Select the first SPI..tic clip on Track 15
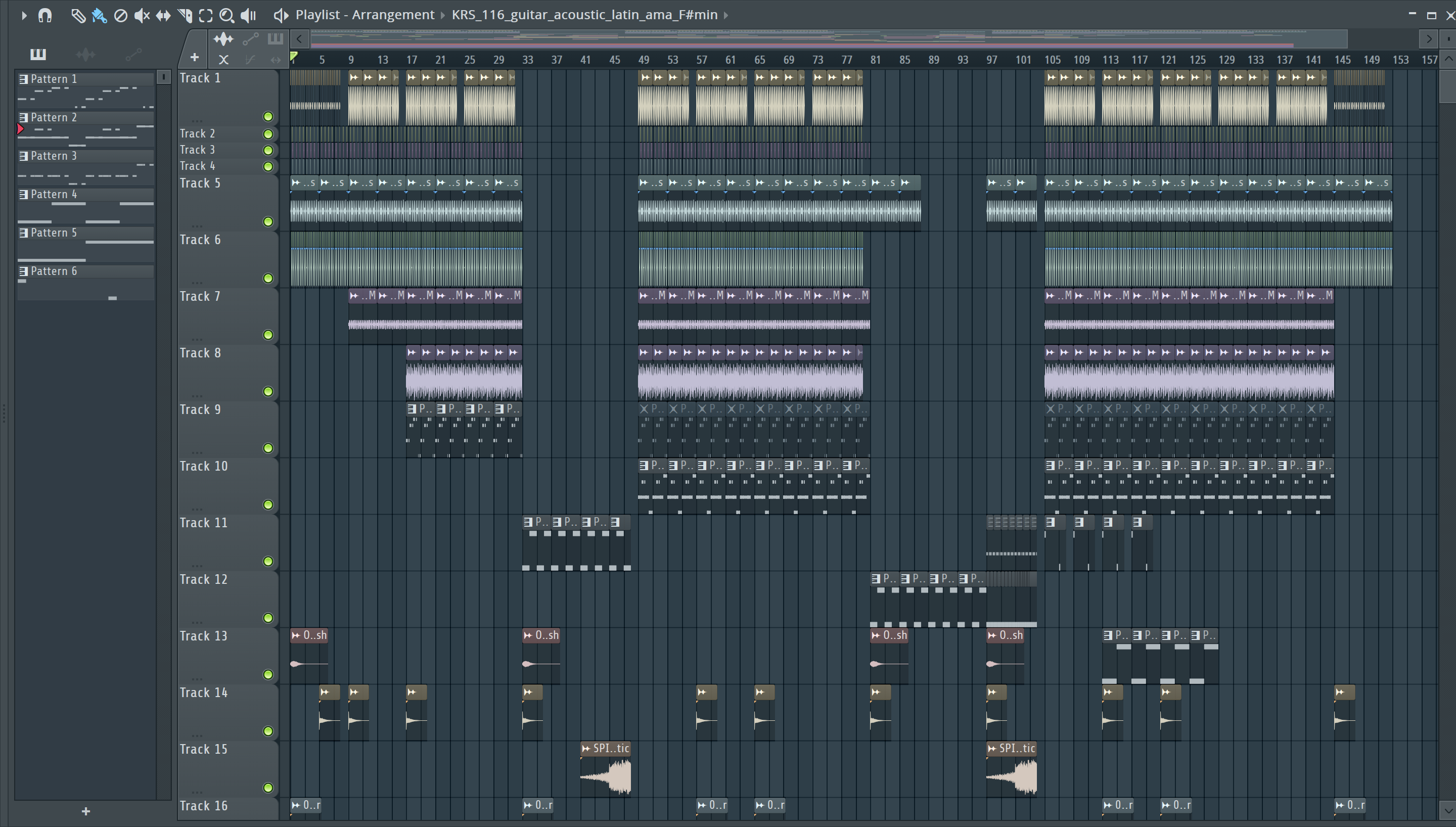1456x827 pixels. coord(605,769)
